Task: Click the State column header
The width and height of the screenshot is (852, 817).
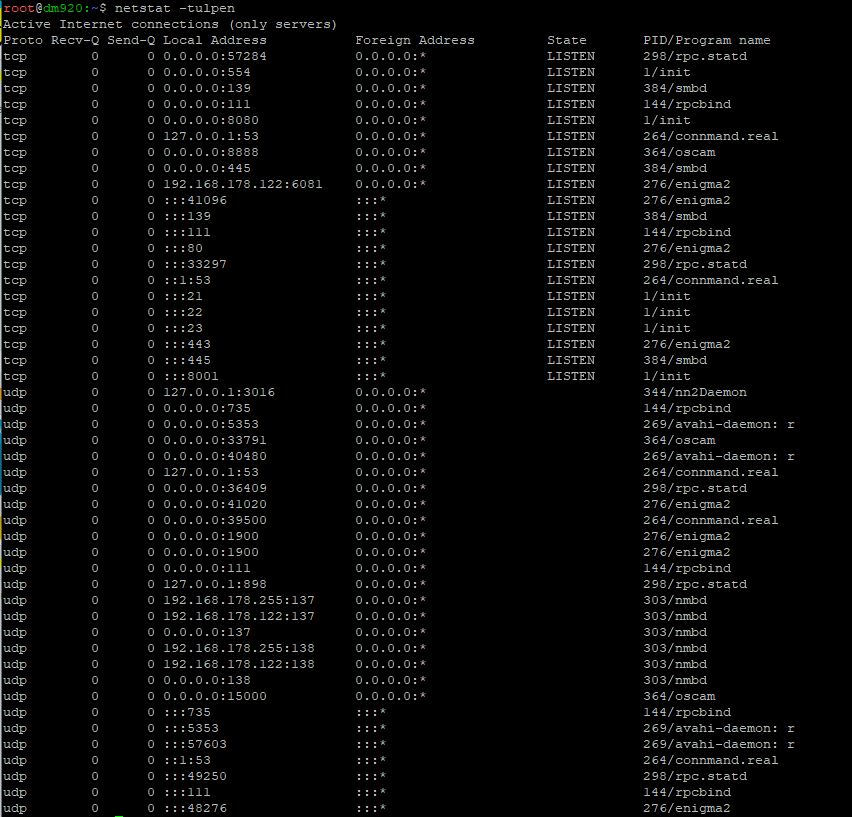Action: coord(567,40)
